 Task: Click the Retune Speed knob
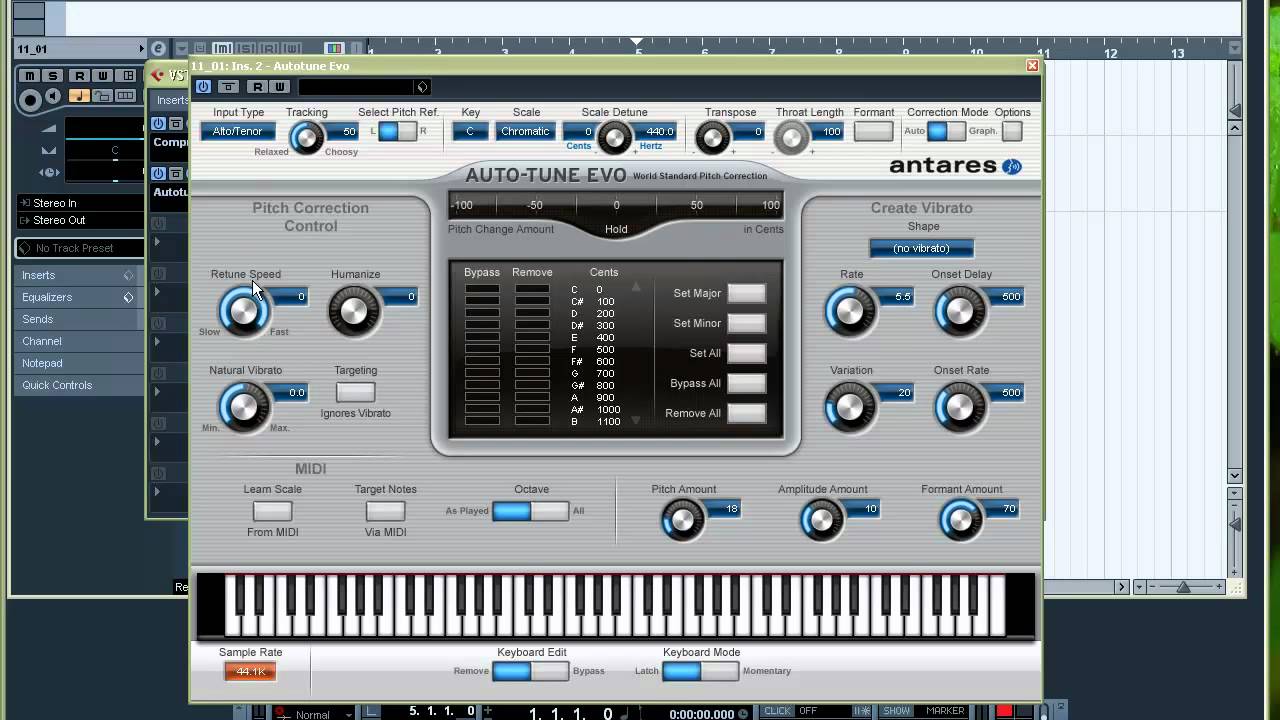[243, 312]
